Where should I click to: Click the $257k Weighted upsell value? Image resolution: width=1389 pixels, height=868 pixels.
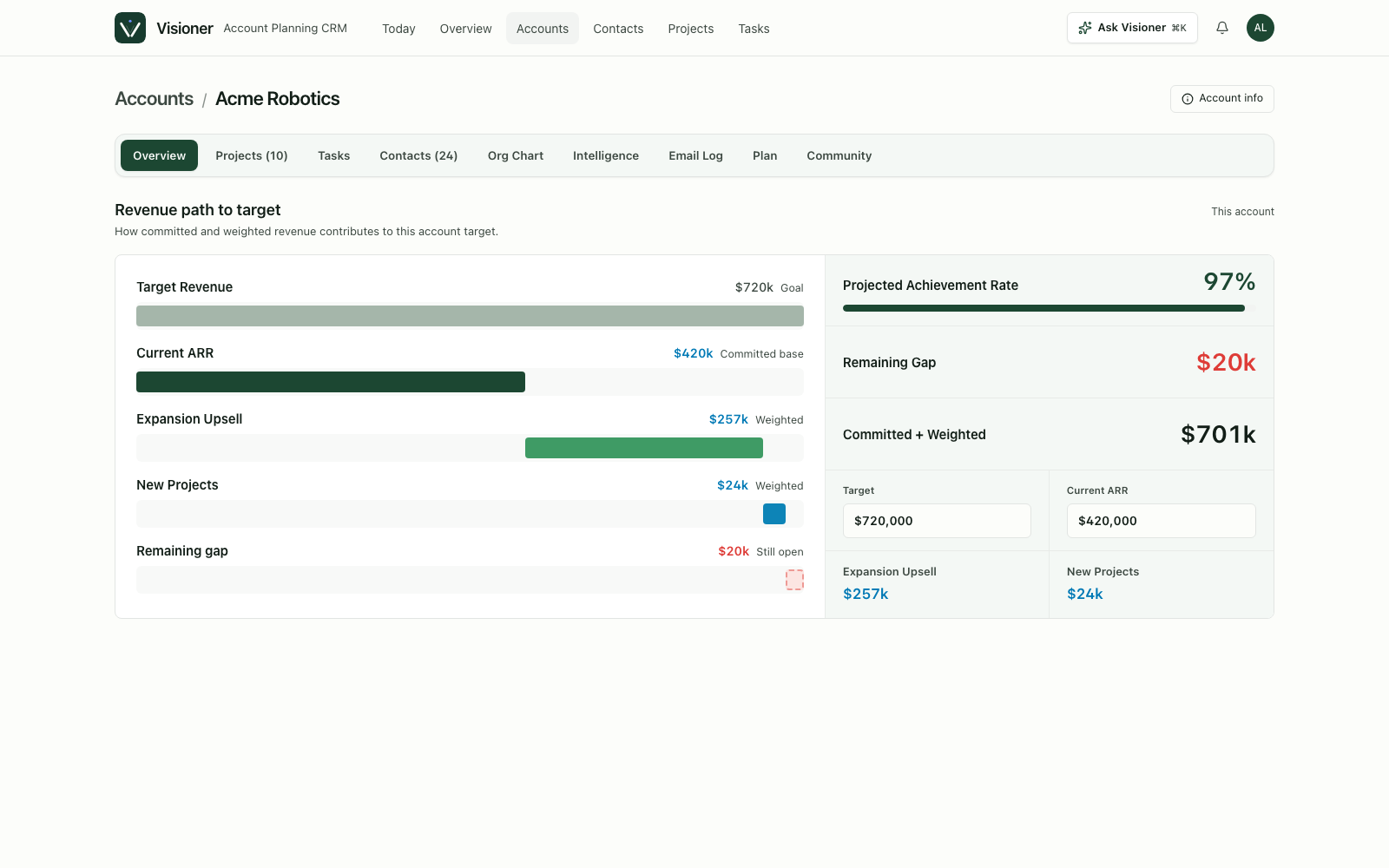pyautogui.click(x=728, y=419)
